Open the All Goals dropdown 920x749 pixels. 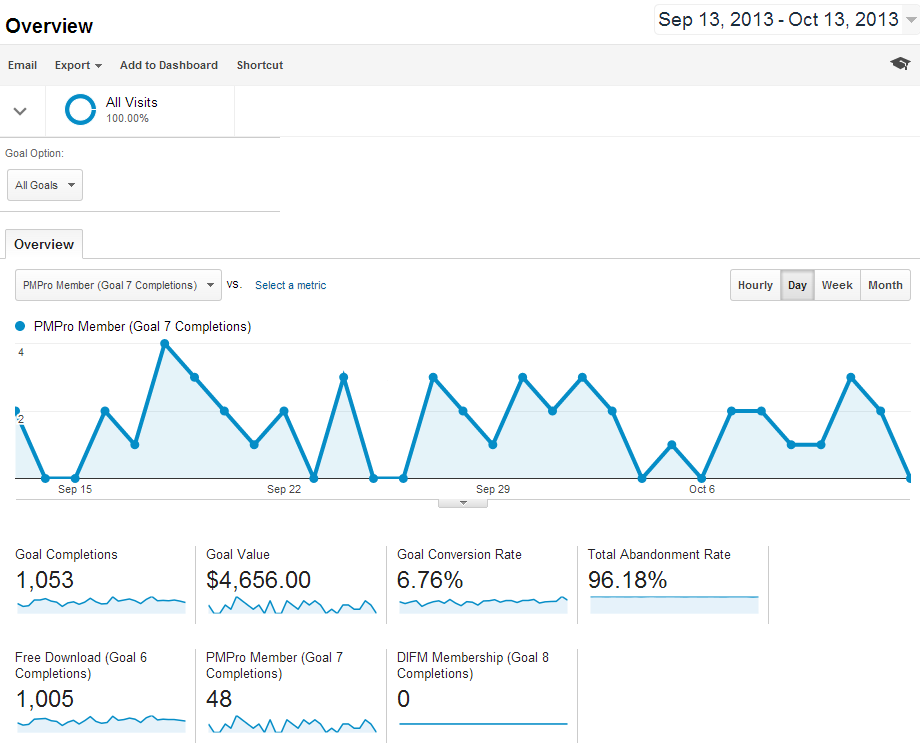[45, 185]
